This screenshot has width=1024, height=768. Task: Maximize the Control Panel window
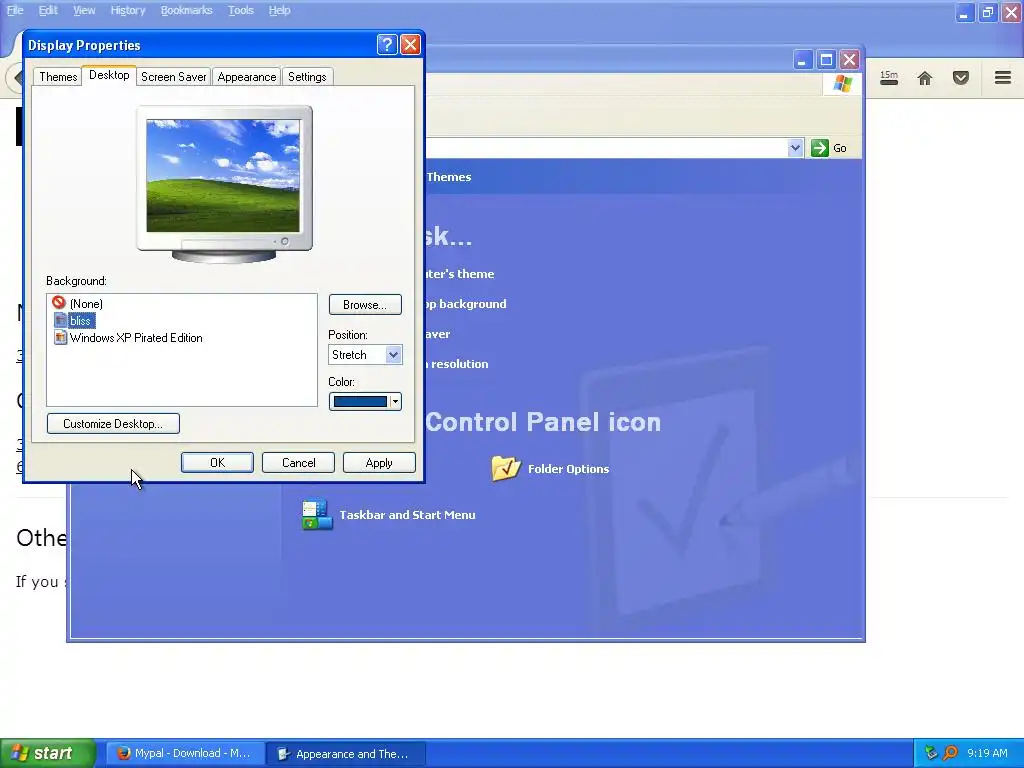(826, 60)
